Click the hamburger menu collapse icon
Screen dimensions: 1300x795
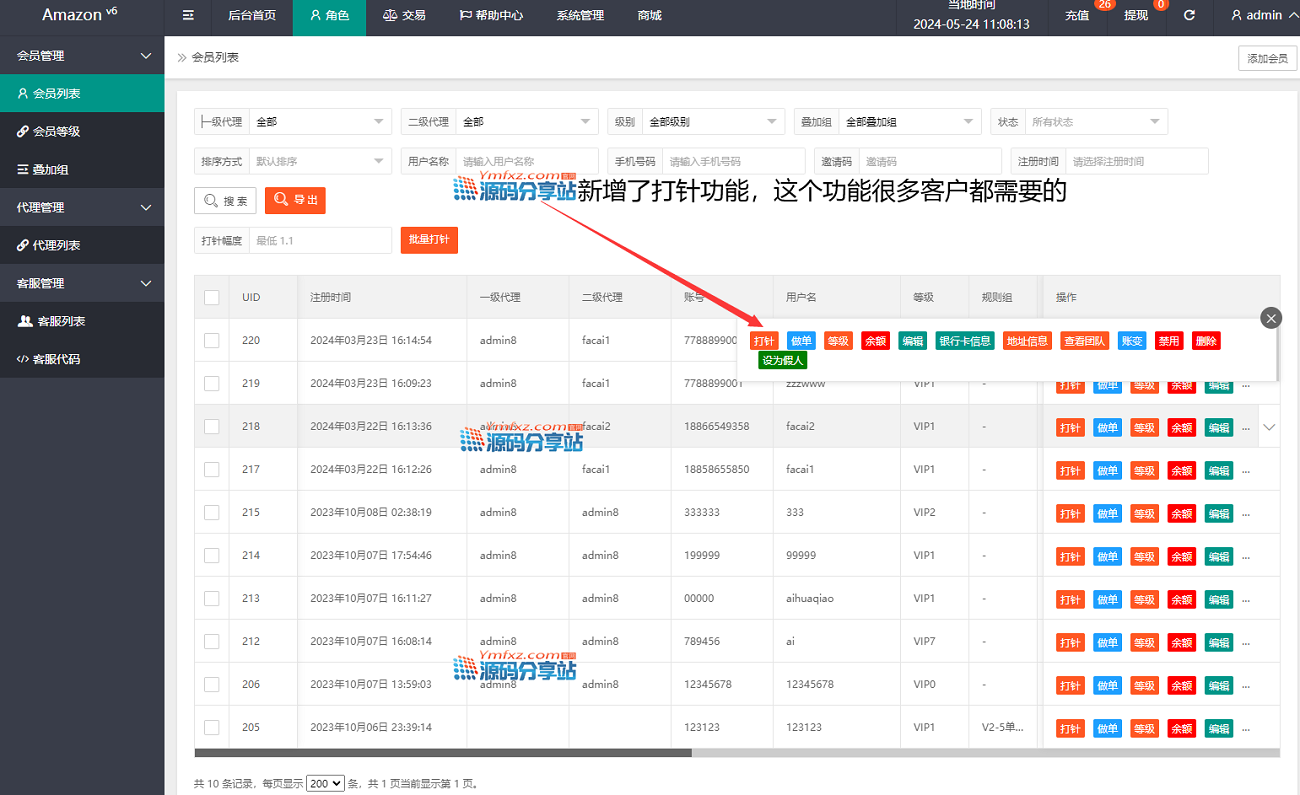(x=188, y=16)
